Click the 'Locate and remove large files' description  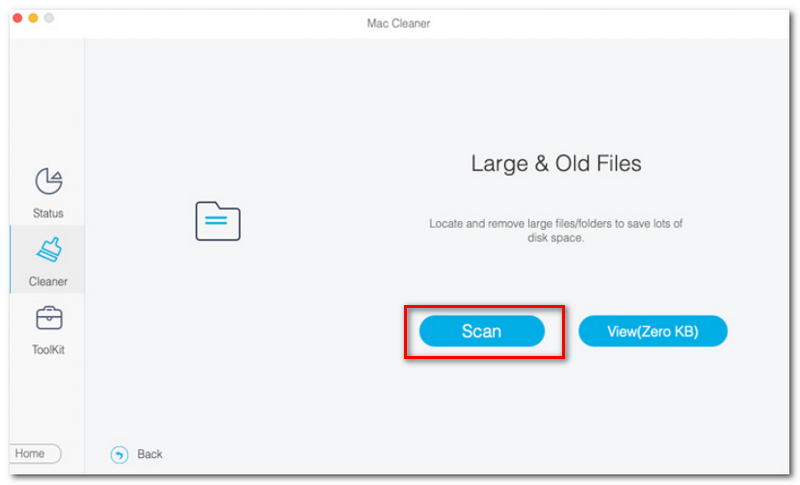[556, 231]
